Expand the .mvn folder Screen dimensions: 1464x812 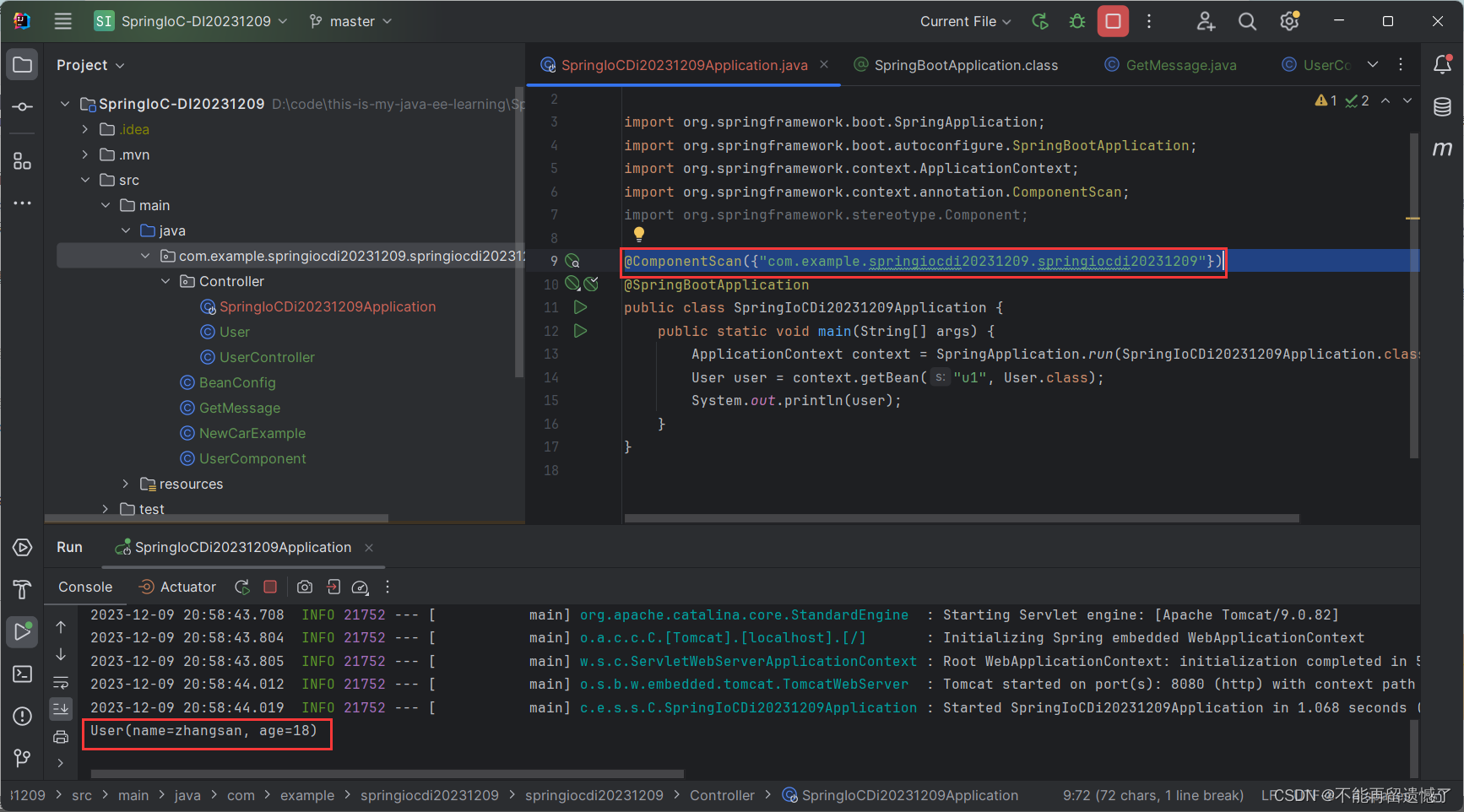(84, 154)
